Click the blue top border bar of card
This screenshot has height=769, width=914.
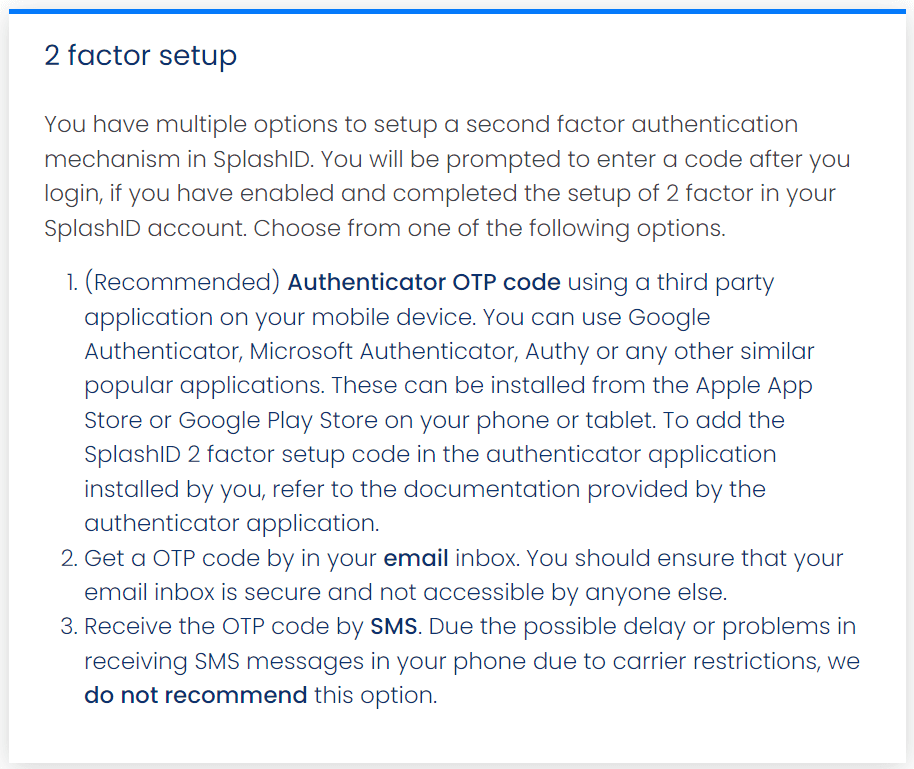point(457,11)
